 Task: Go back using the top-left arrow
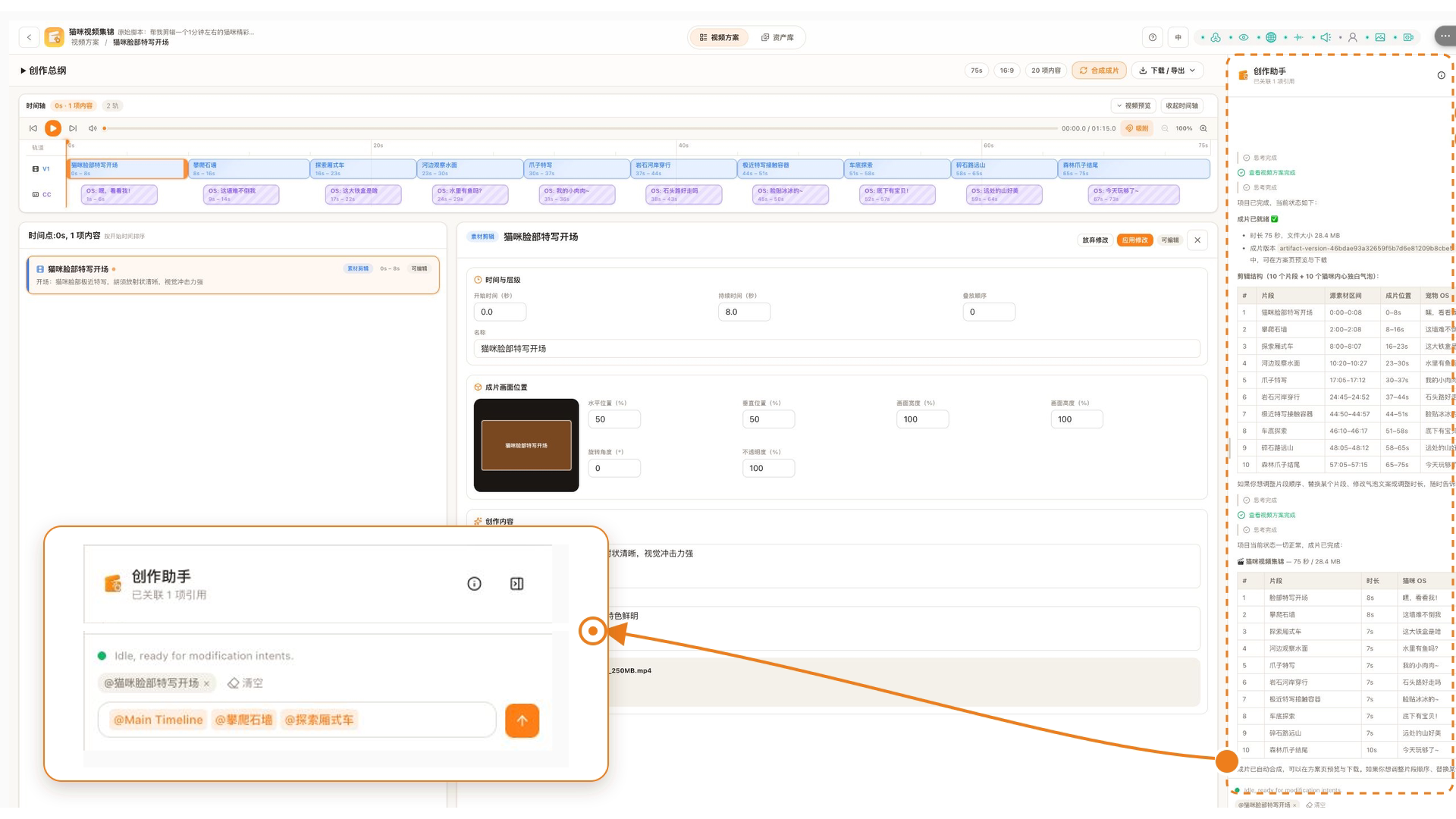[29, 37]
